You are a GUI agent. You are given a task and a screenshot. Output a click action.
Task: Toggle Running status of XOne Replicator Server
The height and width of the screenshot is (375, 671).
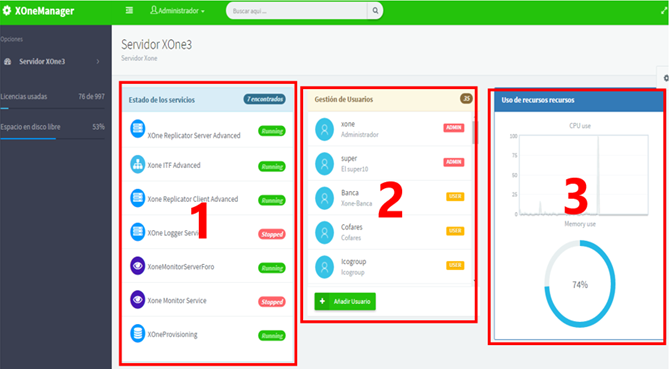click(272, 131)
